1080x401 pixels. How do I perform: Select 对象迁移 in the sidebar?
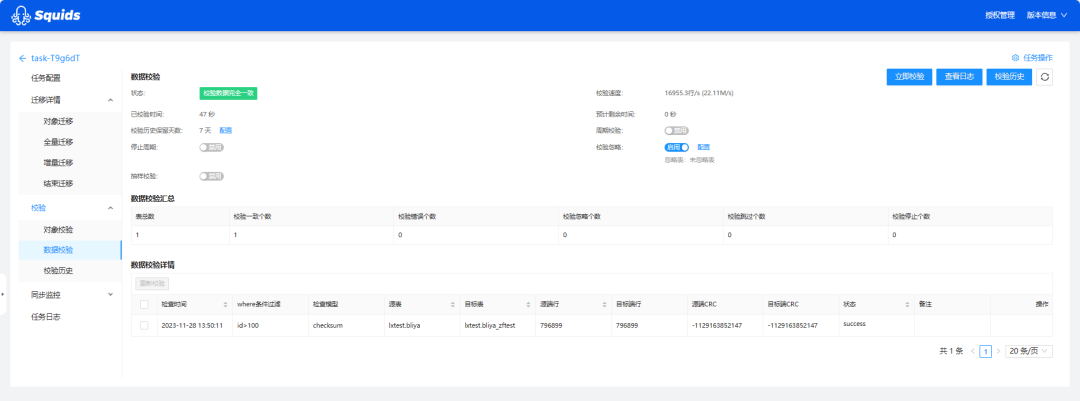click(x=58, y=121)
